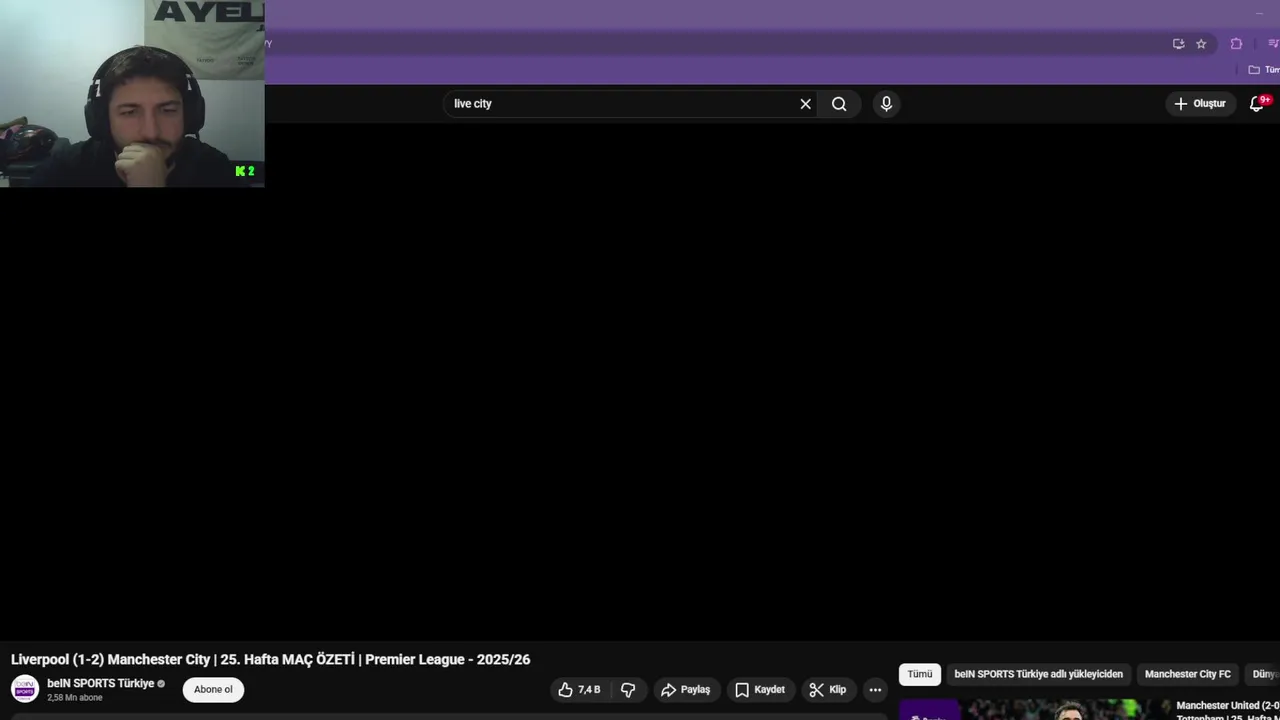Open the Oluştur create menu
Viewport: 1280px width, 720px height.
point(1200,104)
